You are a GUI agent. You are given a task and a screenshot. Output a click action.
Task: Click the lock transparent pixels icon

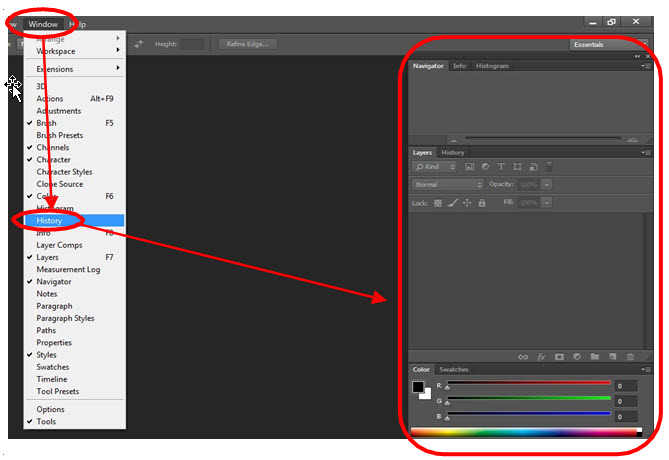tap(437, 203)
